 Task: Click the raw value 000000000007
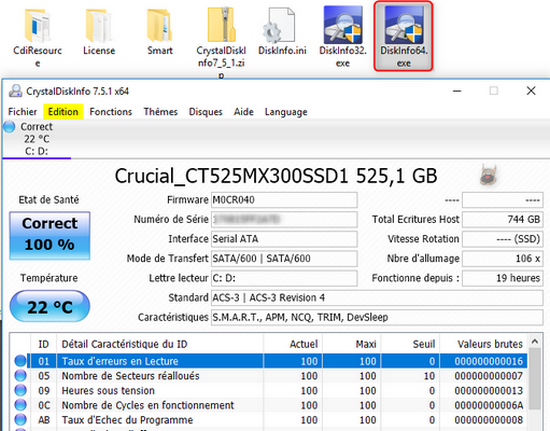pyautogui.click(x=489, y=376)
